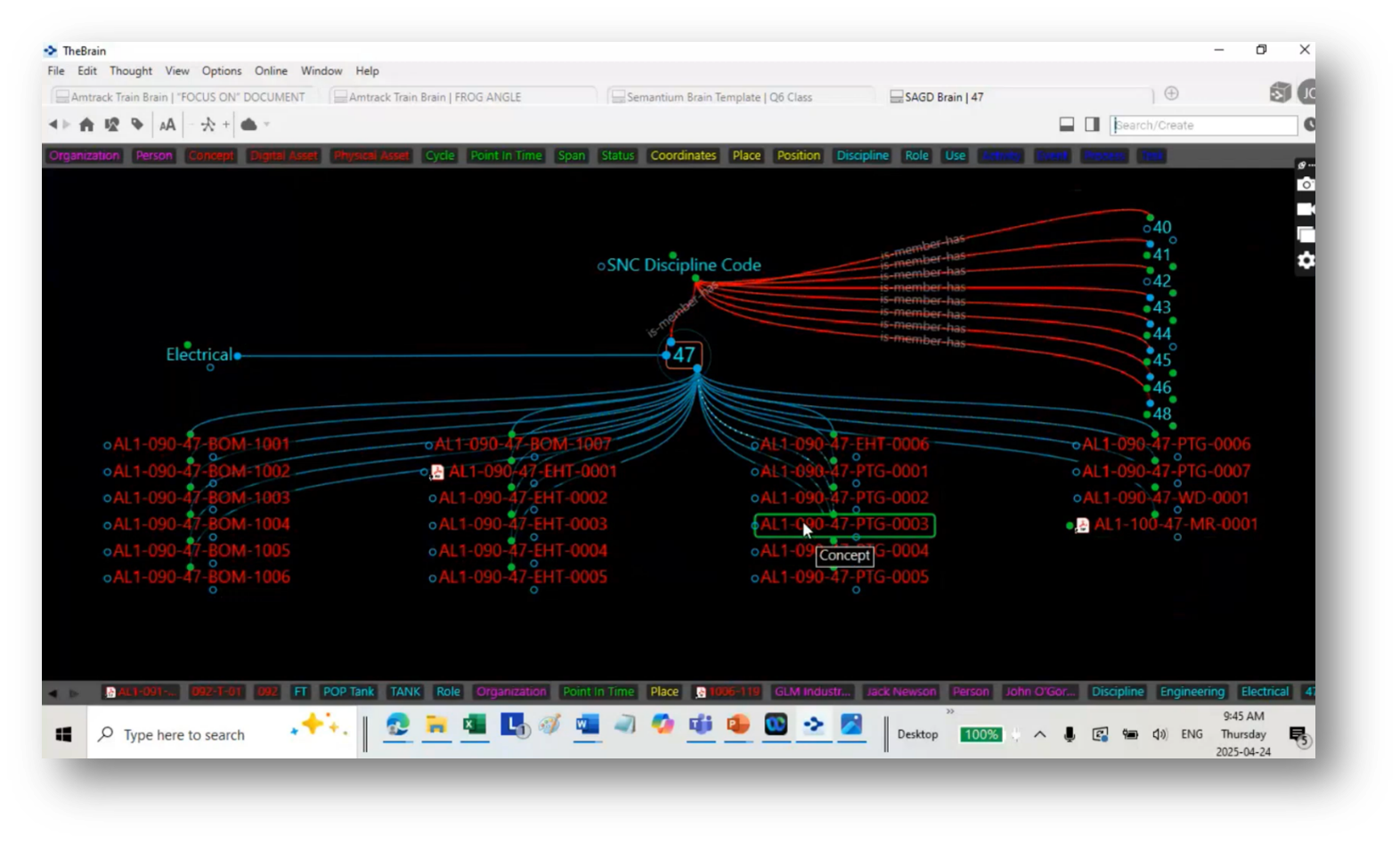Open Excel from Windows taskbar
The image size is (1400, 843).
coord(474,726)
